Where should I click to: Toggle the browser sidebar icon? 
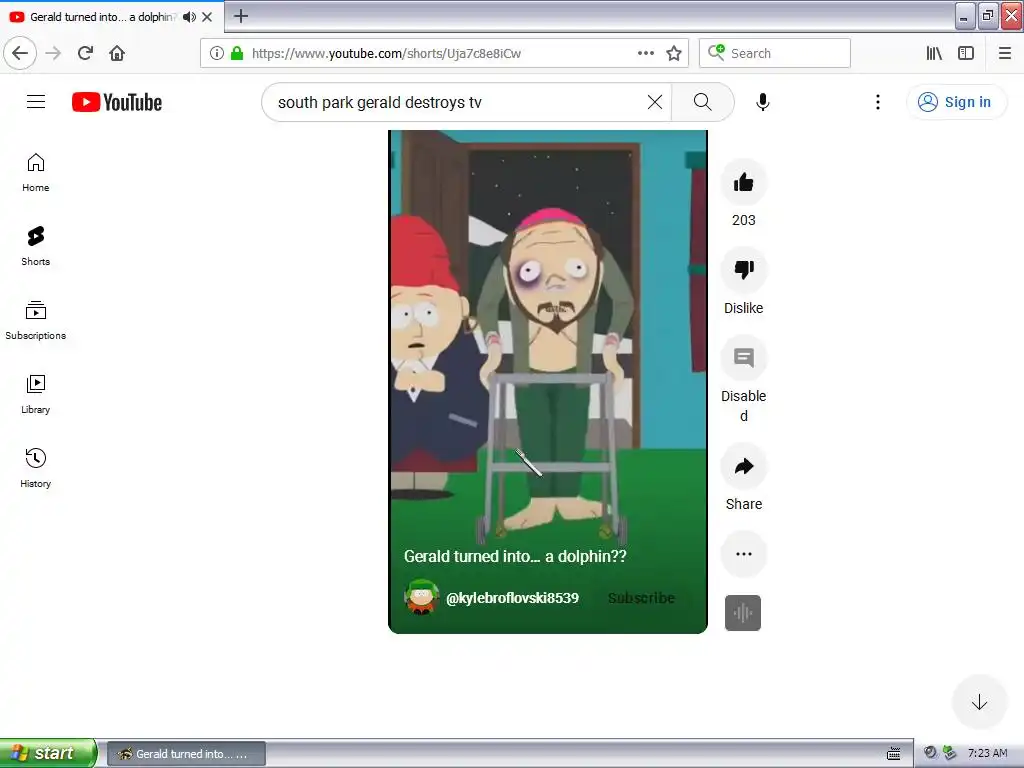[x=966, y=53]
